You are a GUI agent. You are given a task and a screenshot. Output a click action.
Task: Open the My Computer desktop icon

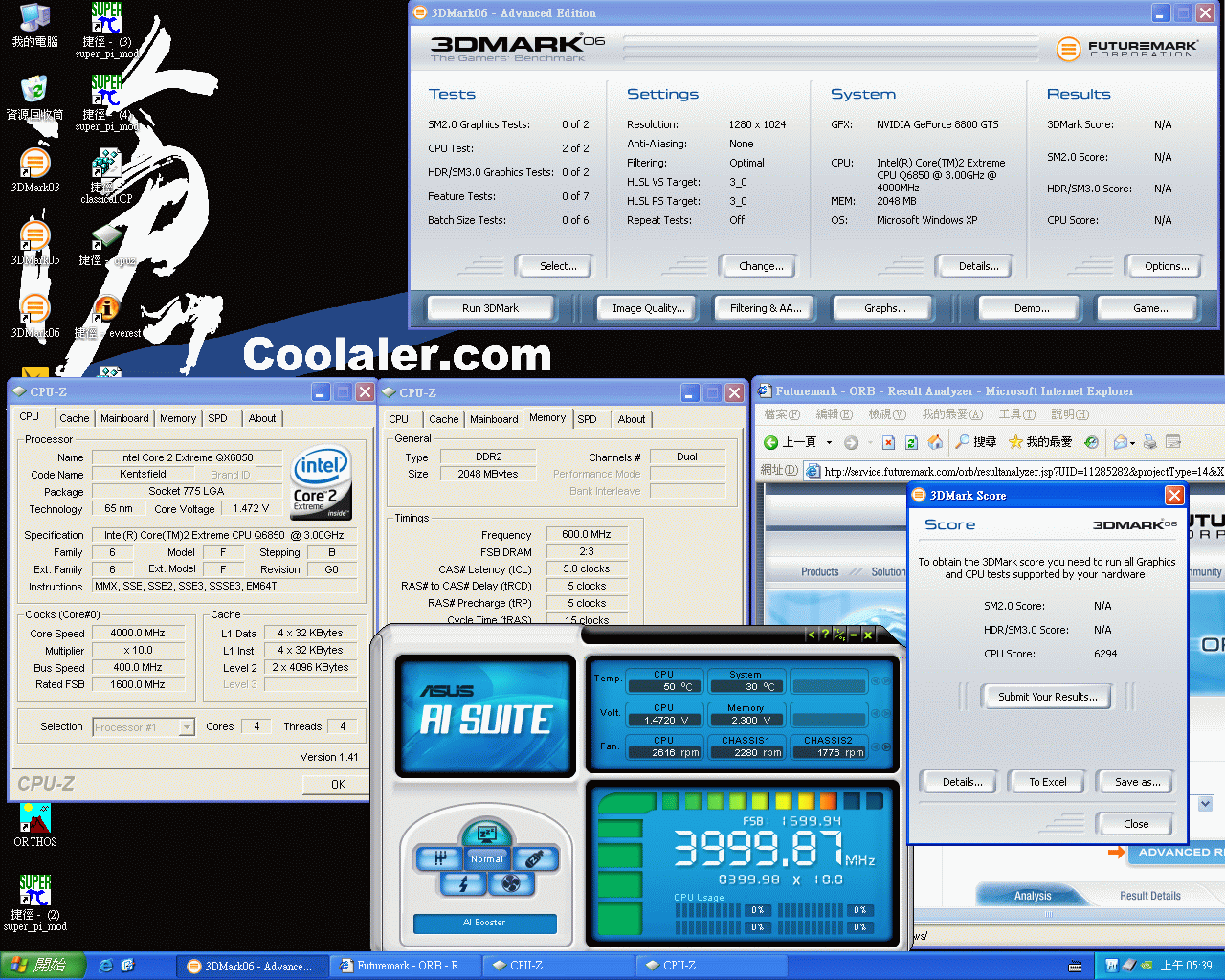click(34, 25)
